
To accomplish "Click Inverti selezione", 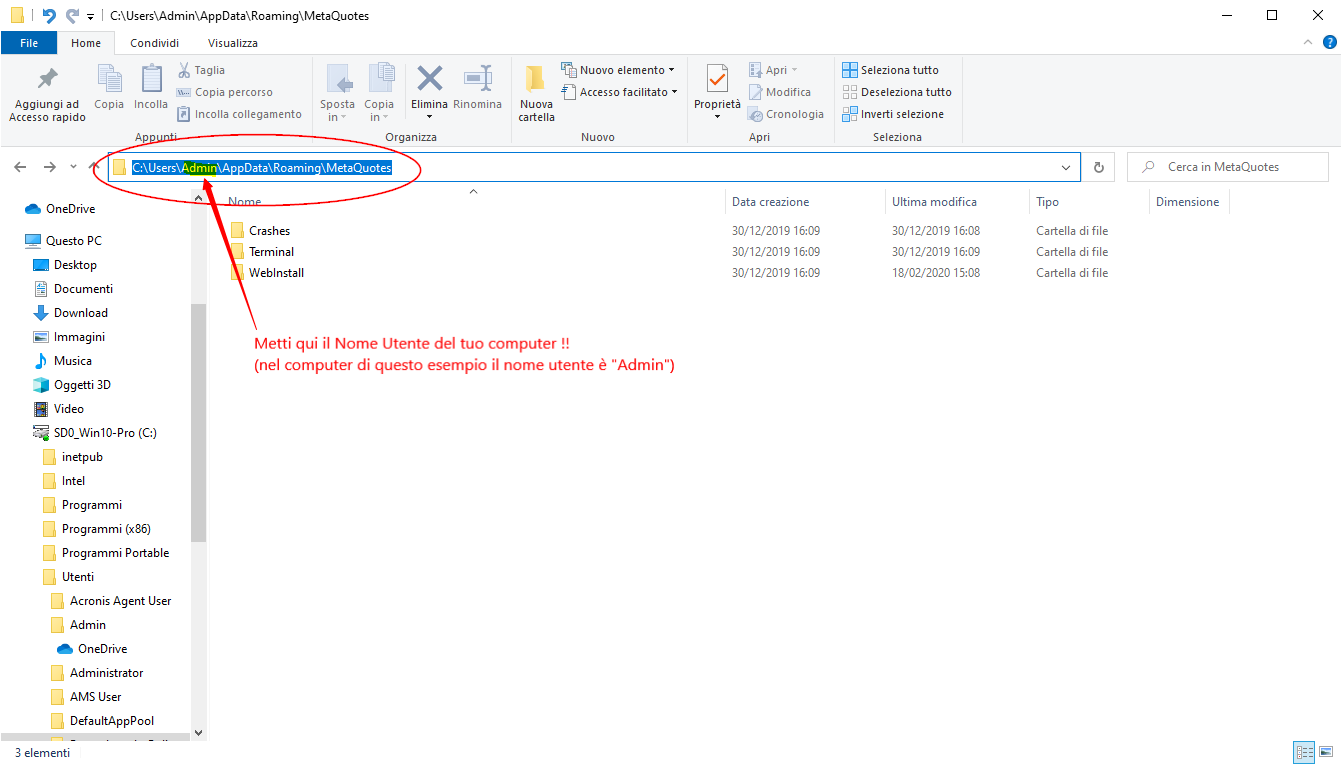I will pos(892,114).
